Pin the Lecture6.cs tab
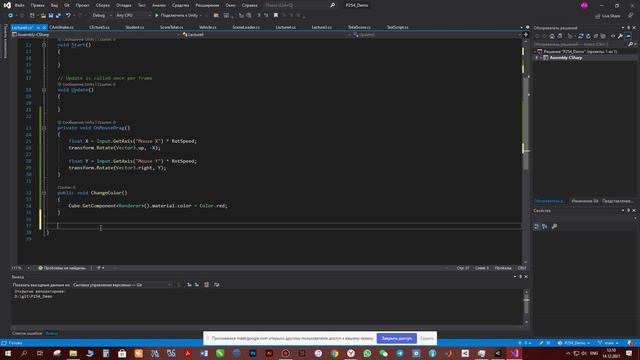This screenshot has width=640, height=360. (x=38, y=27)
